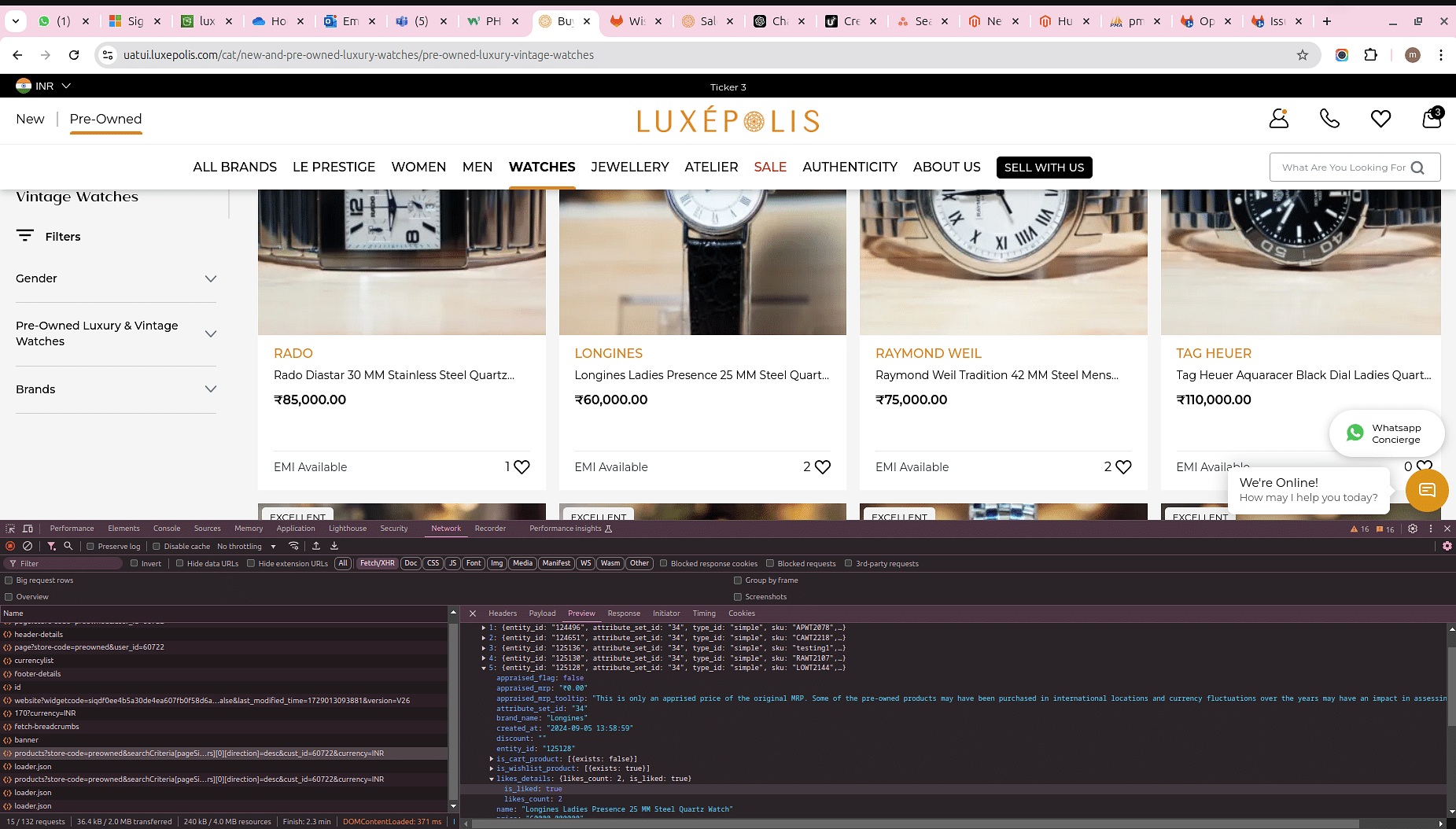This screenshot has height=829, width=1456.
Task: Open the tab search dropdown in Chrome
Action: point(15,21)
